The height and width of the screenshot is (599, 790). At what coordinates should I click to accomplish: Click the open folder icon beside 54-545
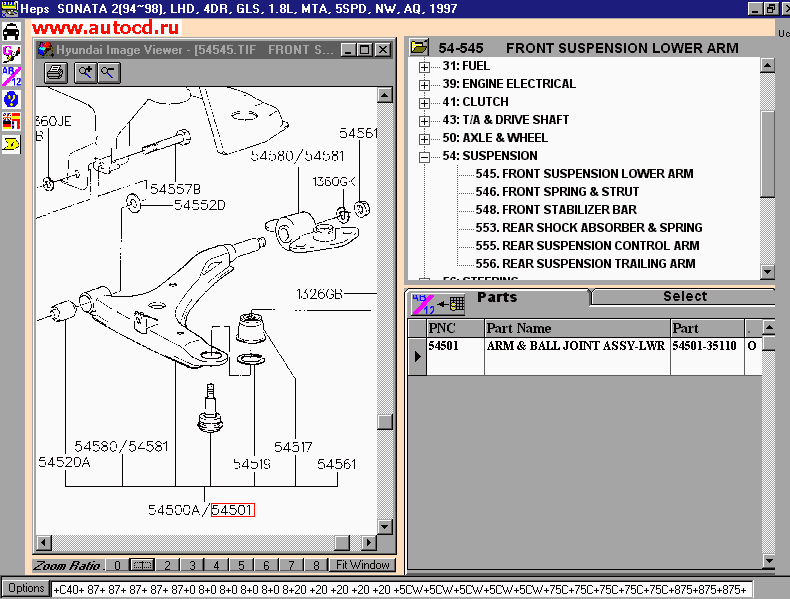pyautogui.click(x=419, y=47)
